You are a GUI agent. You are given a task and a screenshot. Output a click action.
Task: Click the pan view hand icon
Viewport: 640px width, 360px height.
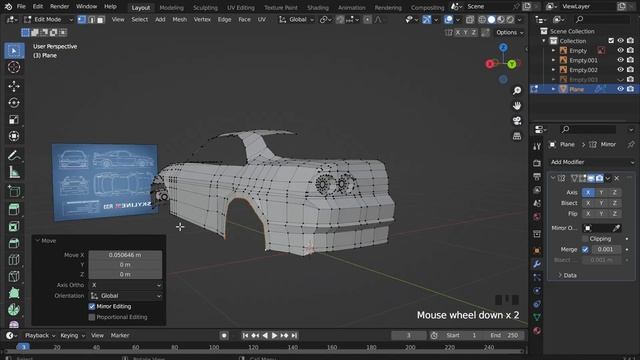[517, 106]
